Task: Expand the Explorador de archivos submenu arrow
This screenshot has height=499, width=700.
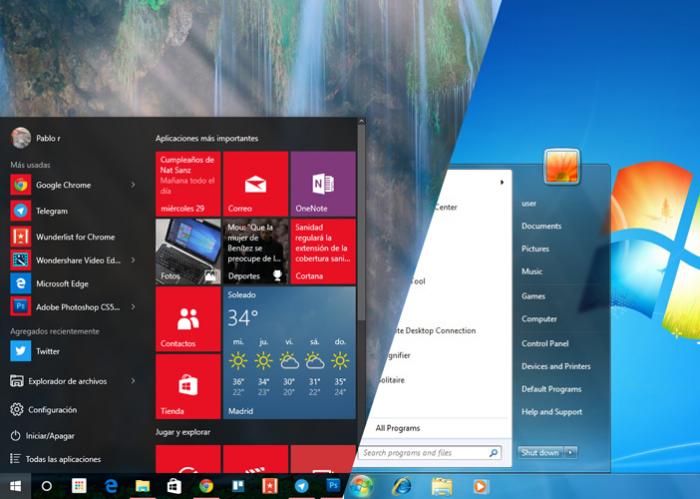Action: [133, 381]
